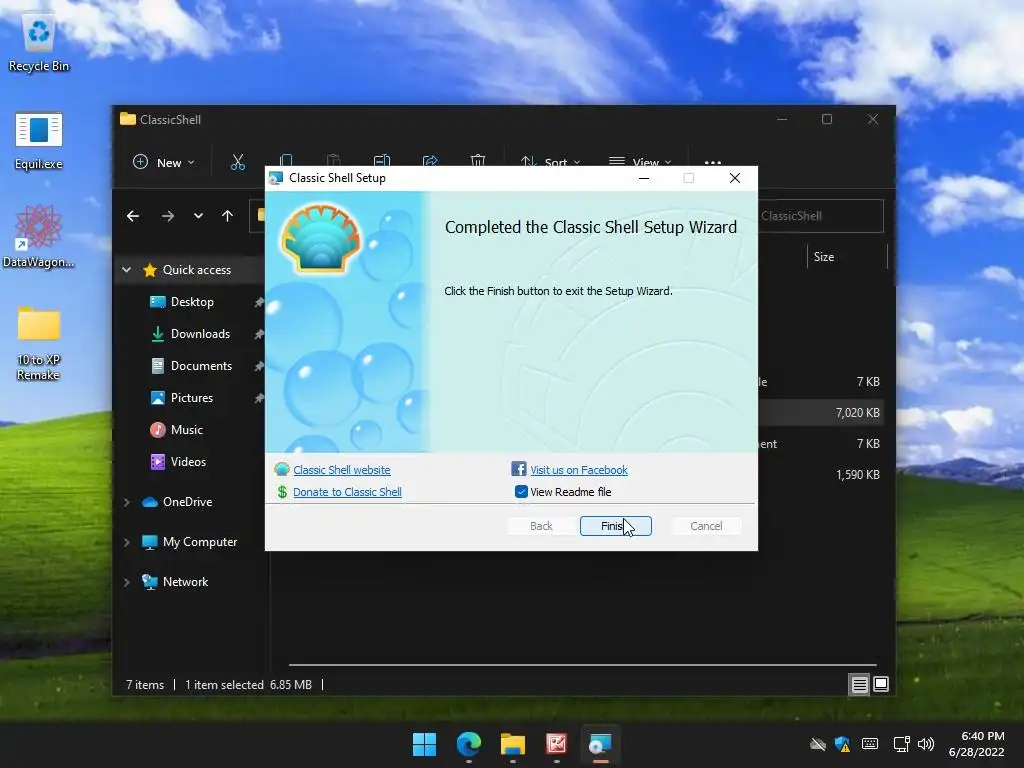Open the clock showing 6:40 PM
This screenshot has width=1024, height=768.
point(977,744)
